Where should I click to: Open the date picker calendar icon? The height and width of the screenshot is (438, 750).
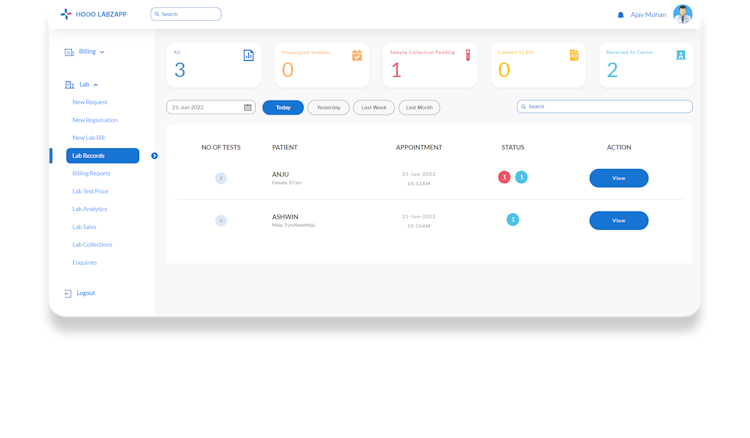pyautogui.click(x=248, y=108)
